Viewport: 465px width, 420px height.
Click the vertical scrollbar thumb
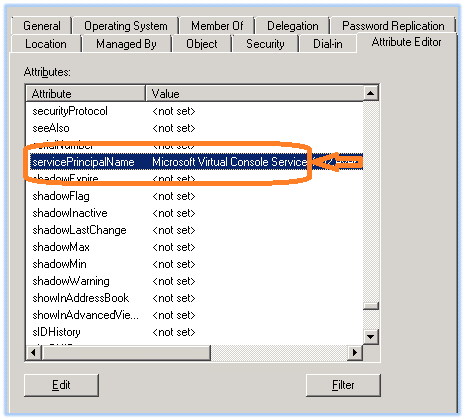click(x=371, y=306)
